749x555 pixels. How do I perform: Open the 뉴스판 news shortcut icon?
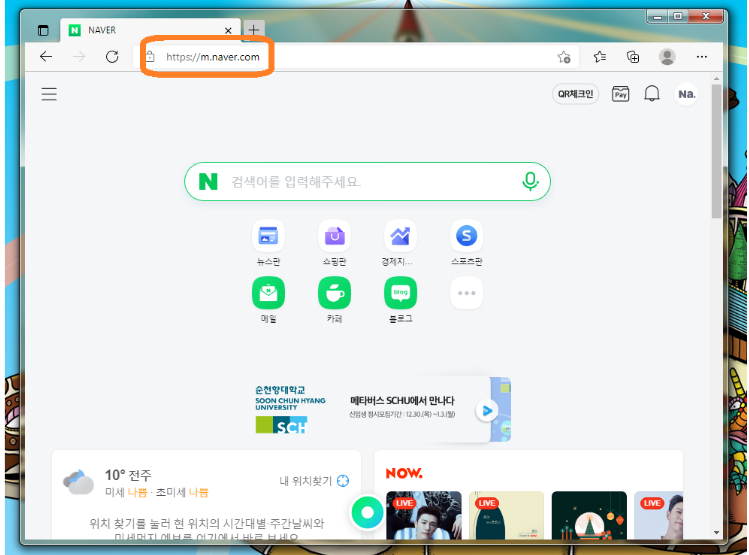[268, 236]
